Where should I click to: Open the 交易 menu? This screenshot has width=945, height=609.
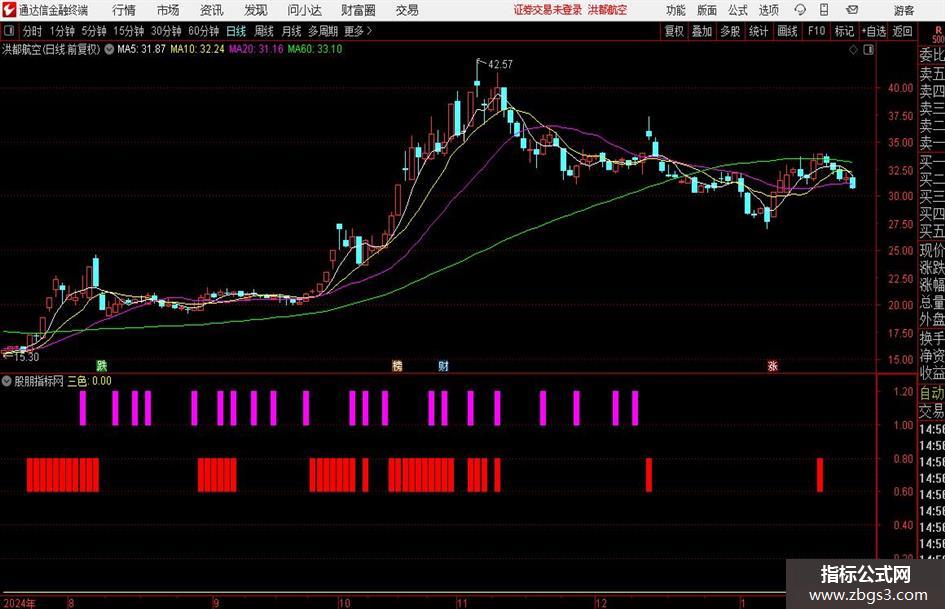pyautogui.click(x=407, y=10)
